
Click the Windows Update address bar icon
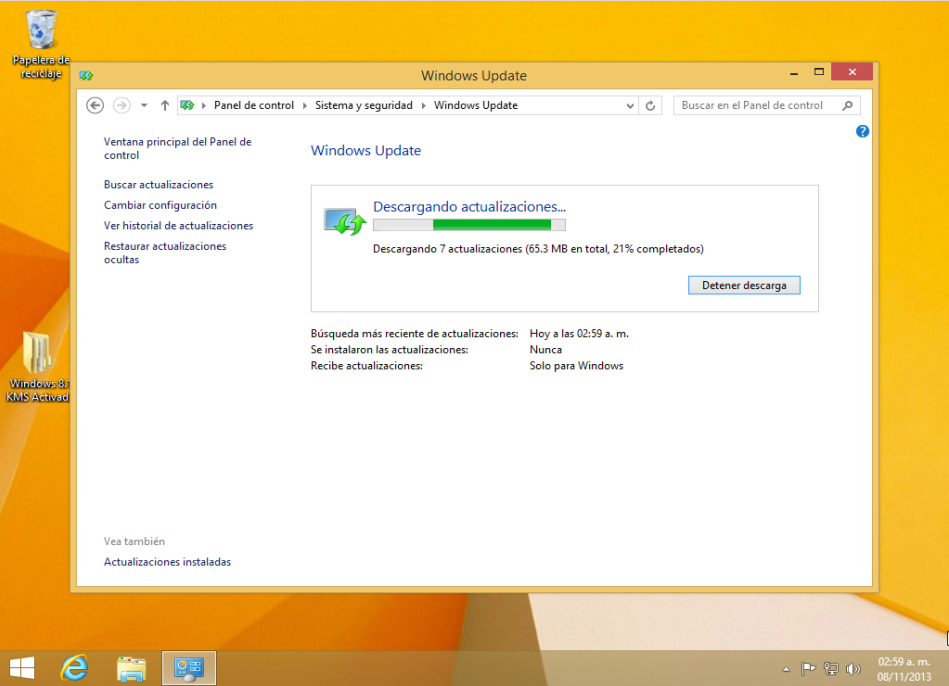[x=188, y=105]
